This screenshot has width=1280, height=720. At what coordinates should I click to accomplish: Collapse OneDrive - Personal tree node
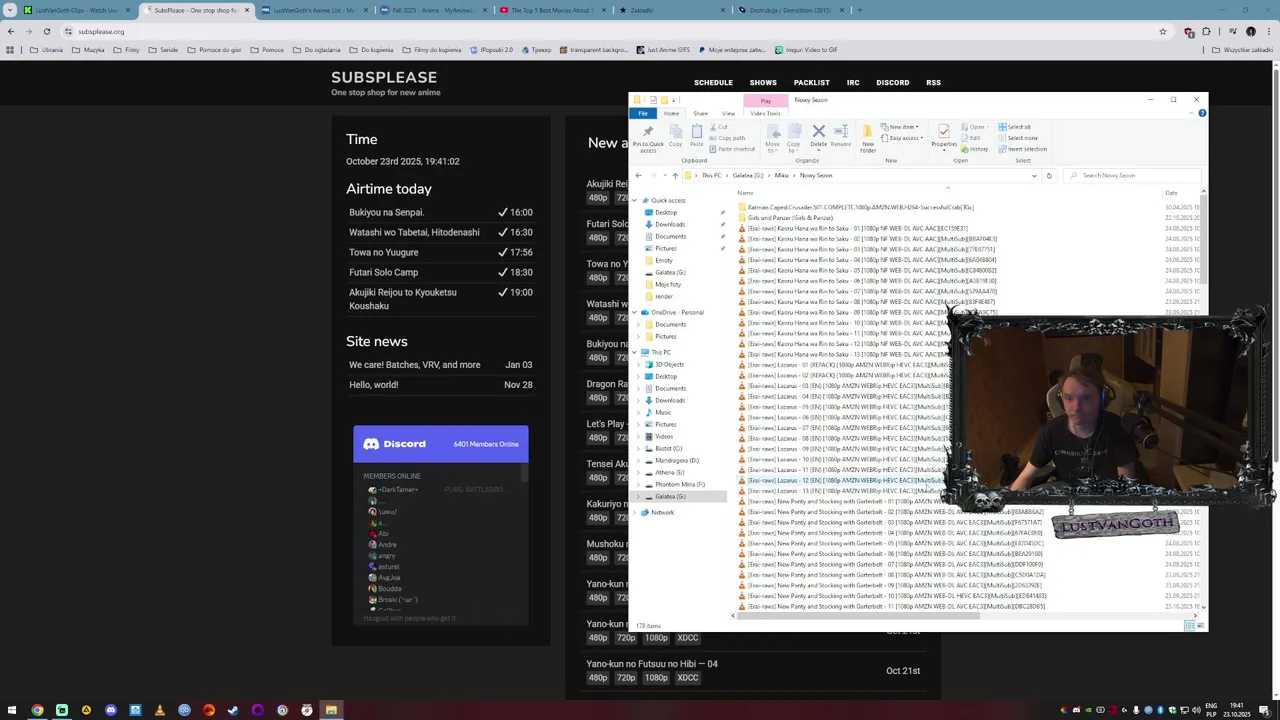pyautogui.click(x=635, y=312)
